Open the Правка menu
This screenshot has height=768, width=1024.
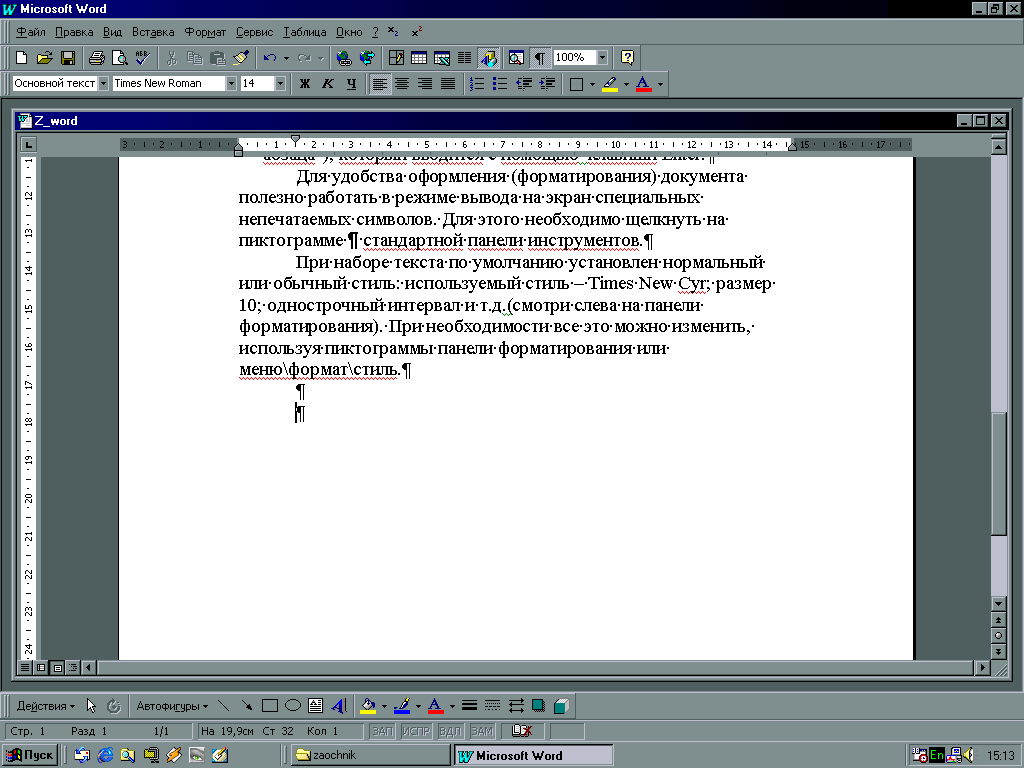click(74, 32)
